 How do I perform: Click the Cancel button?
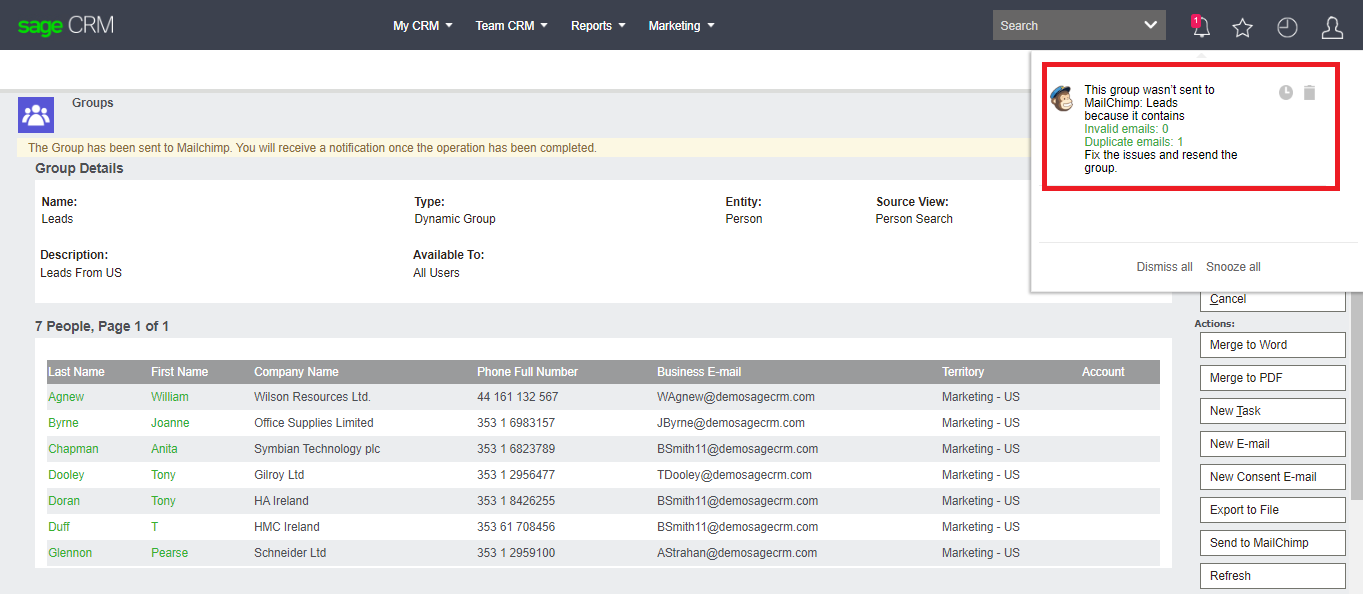coord(1272,299)
